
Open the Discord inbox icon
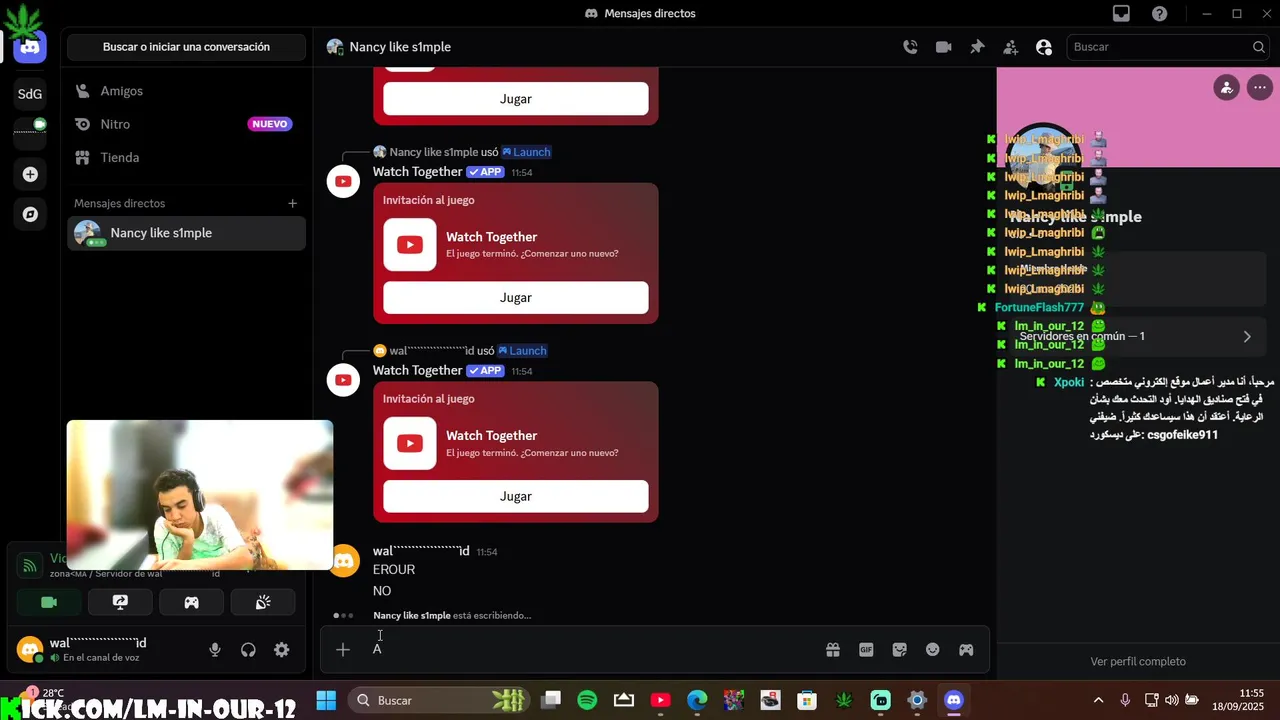coord(1121,13)
